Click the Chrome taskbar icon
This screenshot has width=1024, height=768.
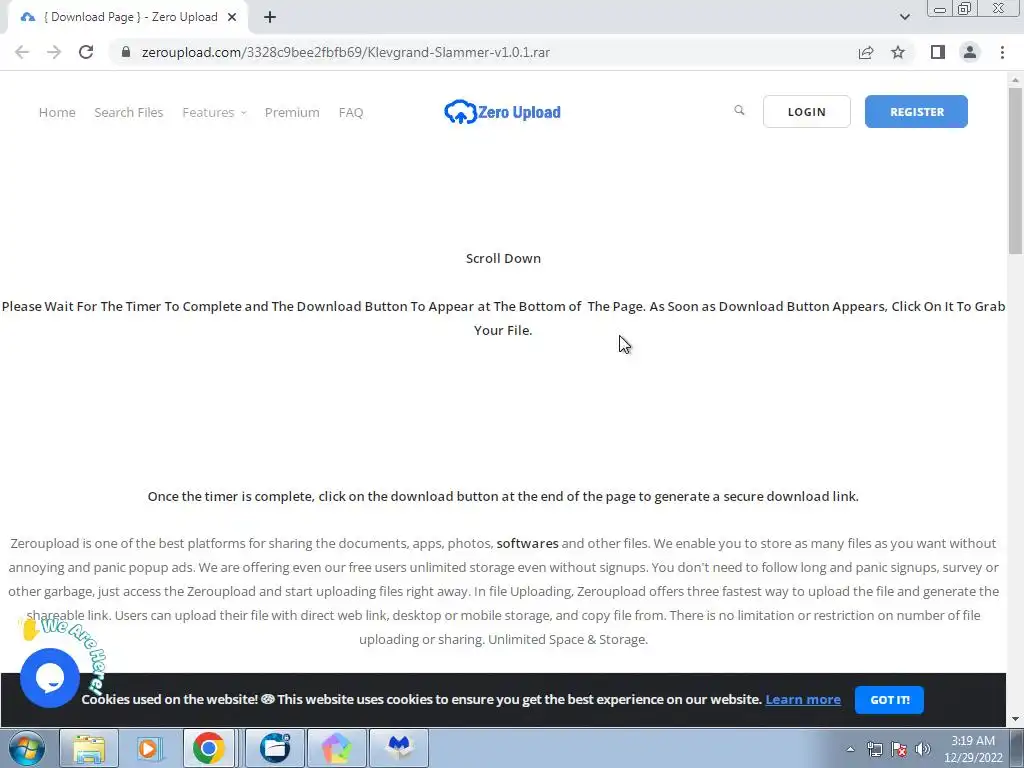coord(208,748)
